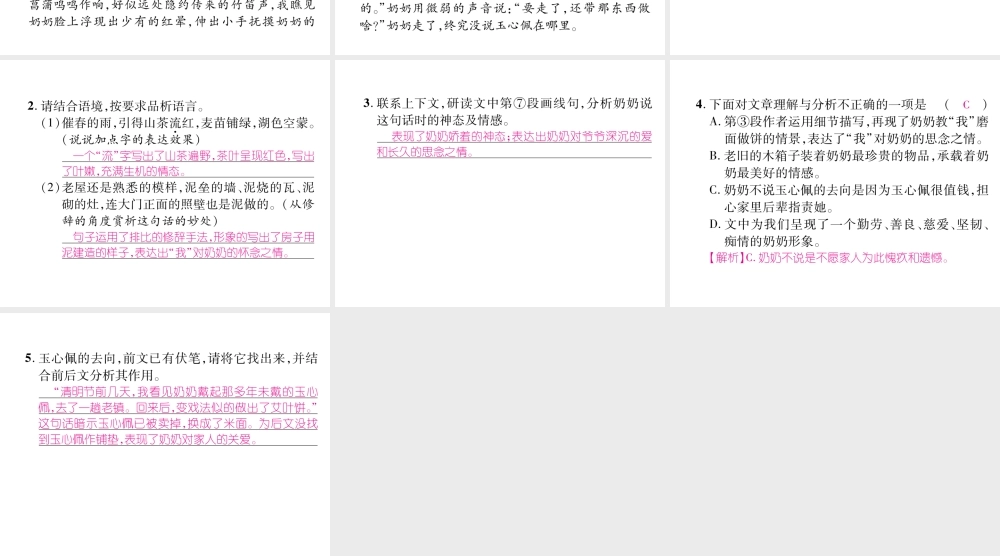The height and width of the screenshot is (556, 1000).
Task: Click the pink answer starting '句子运用了排比的修辞手法'
Action: pyautogui.click(x=188, y=245)
